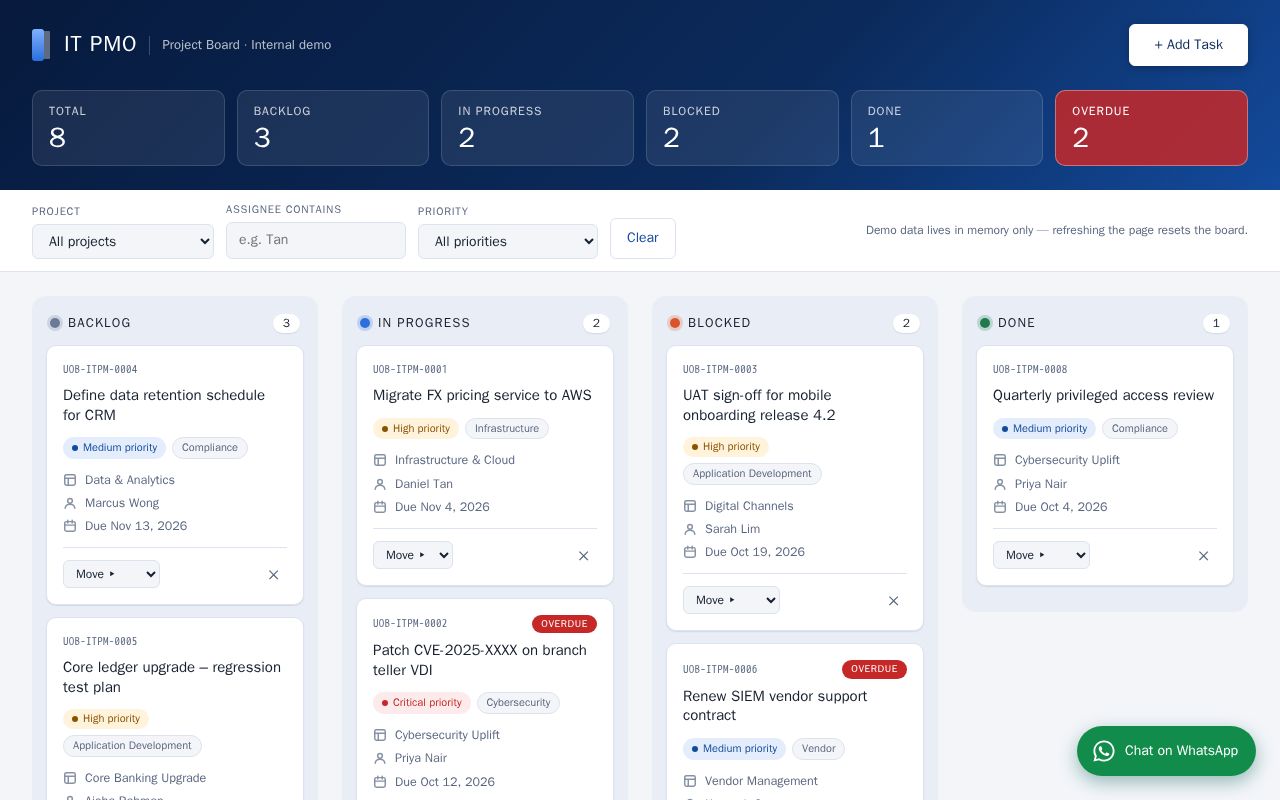
Task: Click calendar icon beside Due Nov 4, 2026
Action: [380, 507]
